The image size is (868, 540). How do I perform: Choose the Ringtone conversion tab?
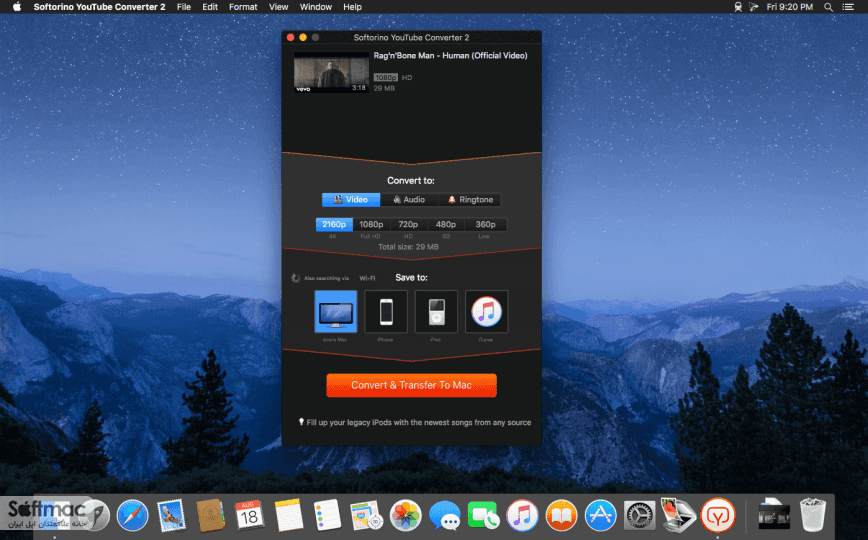point(469,199)
